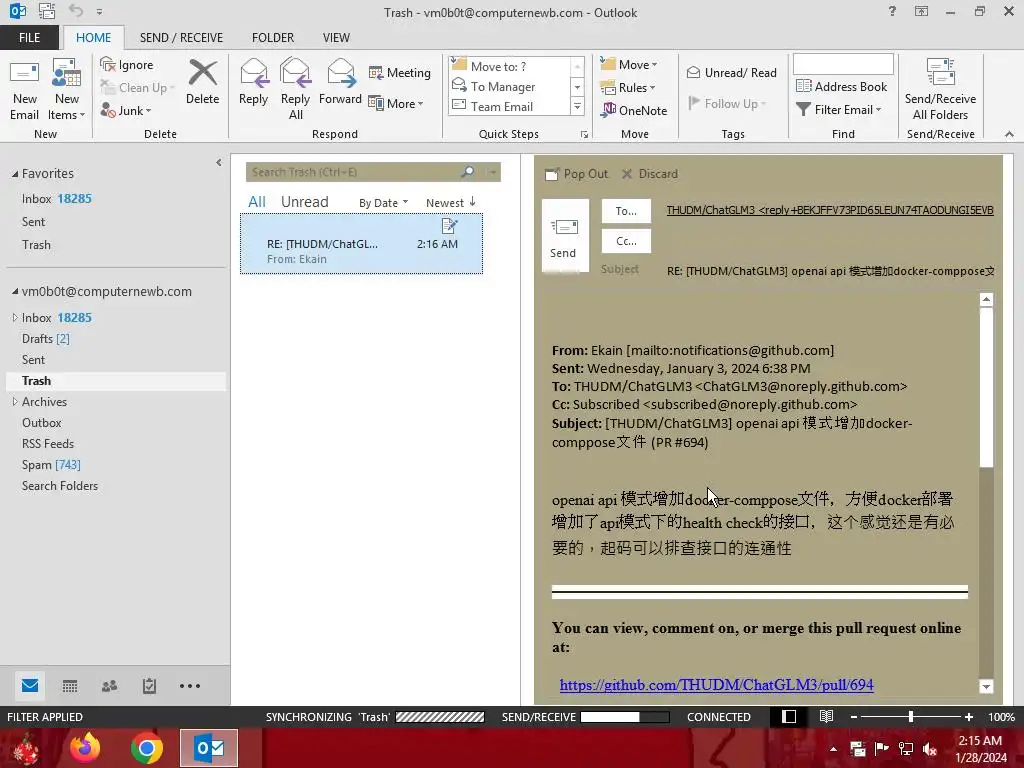
Task: Adjust the zoom slider
Action: coord(910,717)
